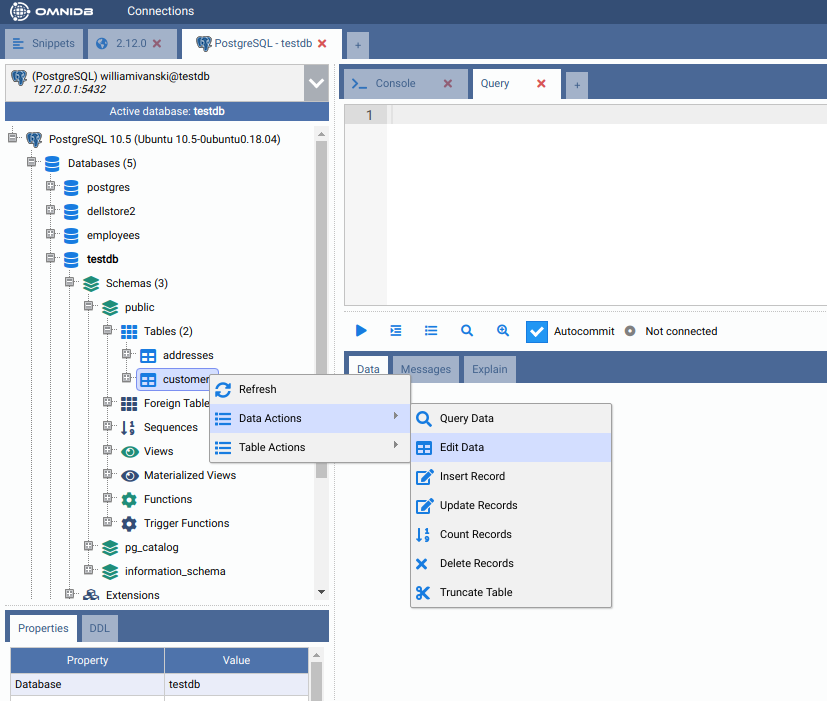Click the add new connection tab plus button
Screen dimensions: 827x701
click(x=357, y=45)
